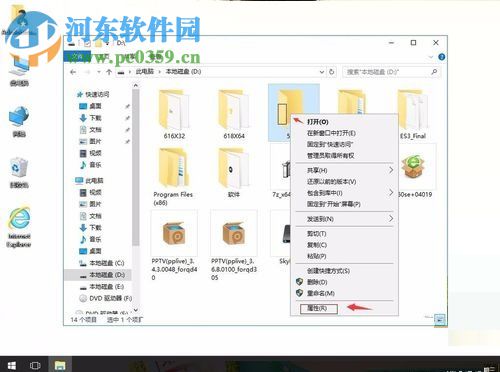The height and width of the screenshot is (372, 500).
Task: Click 此电脑 in the address breadcrumb
Action: pyautogui.click(x=145, y=72)
